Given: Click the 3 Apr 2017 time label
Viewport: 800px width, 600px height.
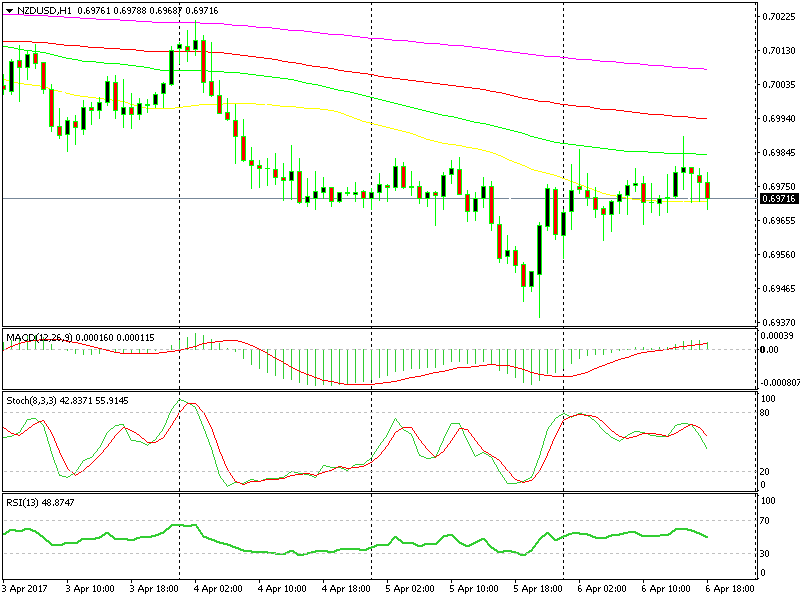Looking at the screenshot, I should [x=24, y=589].
